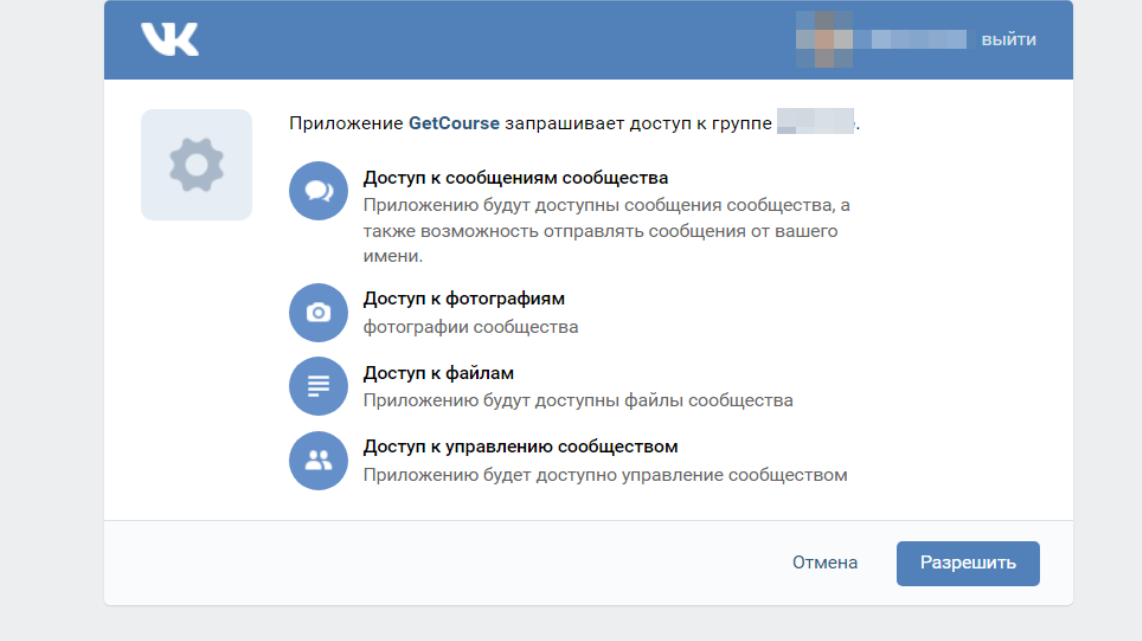Click the community messages chat bubble icon
The image size is (1142, 641).
[x=318, y=191]
